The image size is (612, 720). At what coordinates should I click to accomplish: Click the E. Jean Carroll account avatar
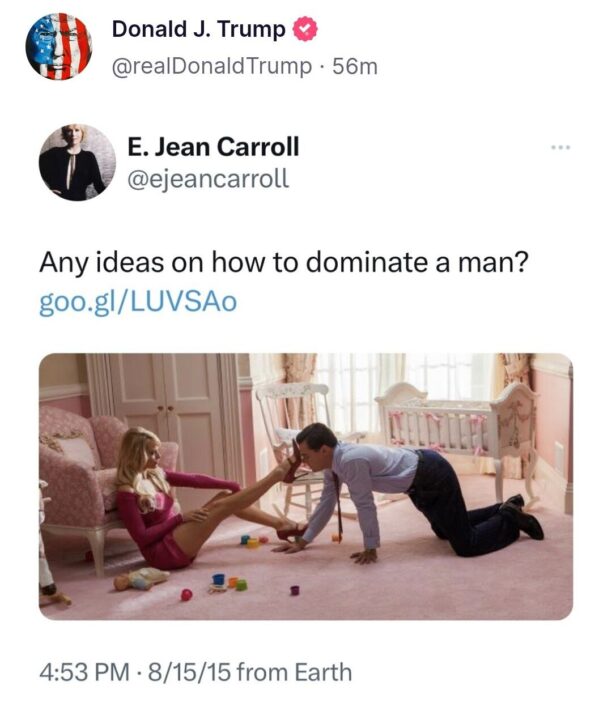pyautogui.click(x=77, y=163)
